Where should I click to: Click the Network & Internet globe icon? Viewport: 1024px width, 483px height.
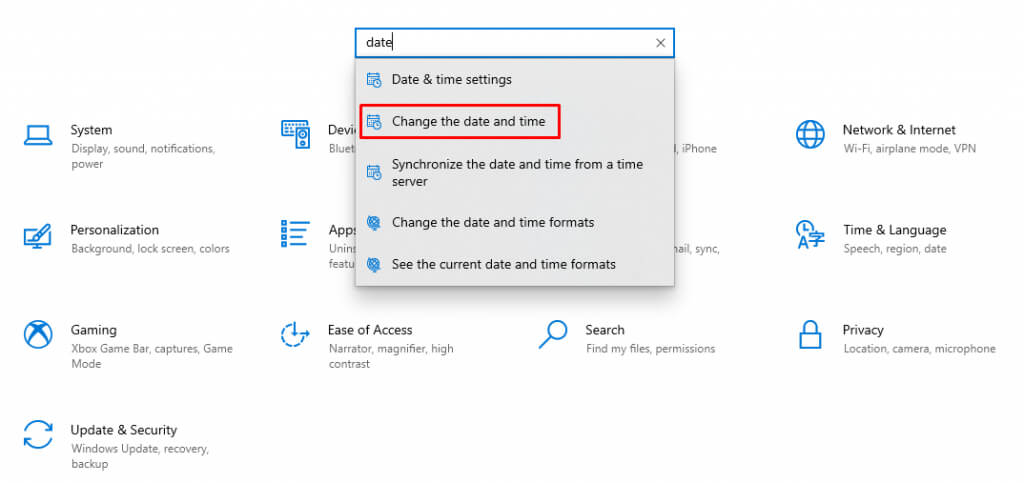(x=809, y=135)
